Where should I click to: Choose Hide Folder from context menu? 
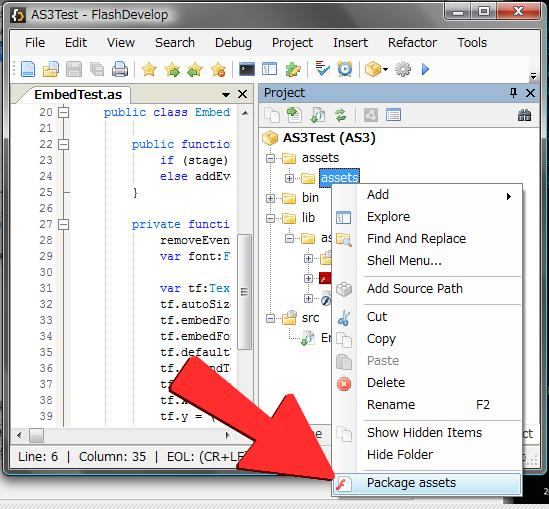[x=427, y=455]
